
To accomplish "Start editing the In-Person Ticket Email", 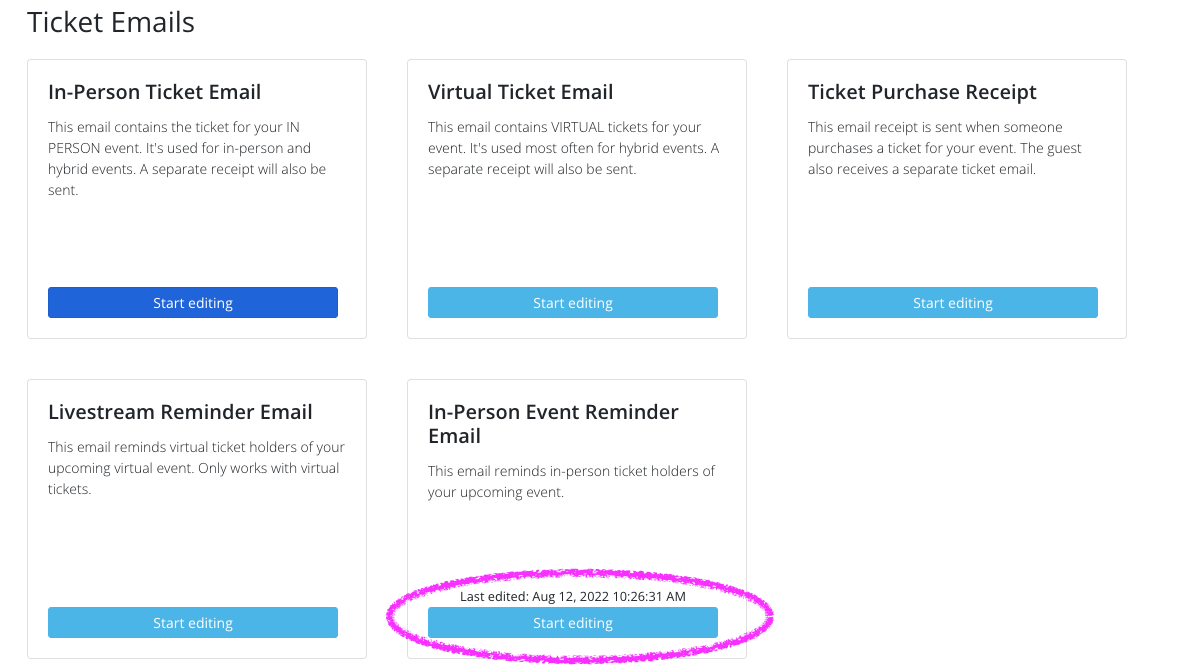I will [x=193, y=303].
